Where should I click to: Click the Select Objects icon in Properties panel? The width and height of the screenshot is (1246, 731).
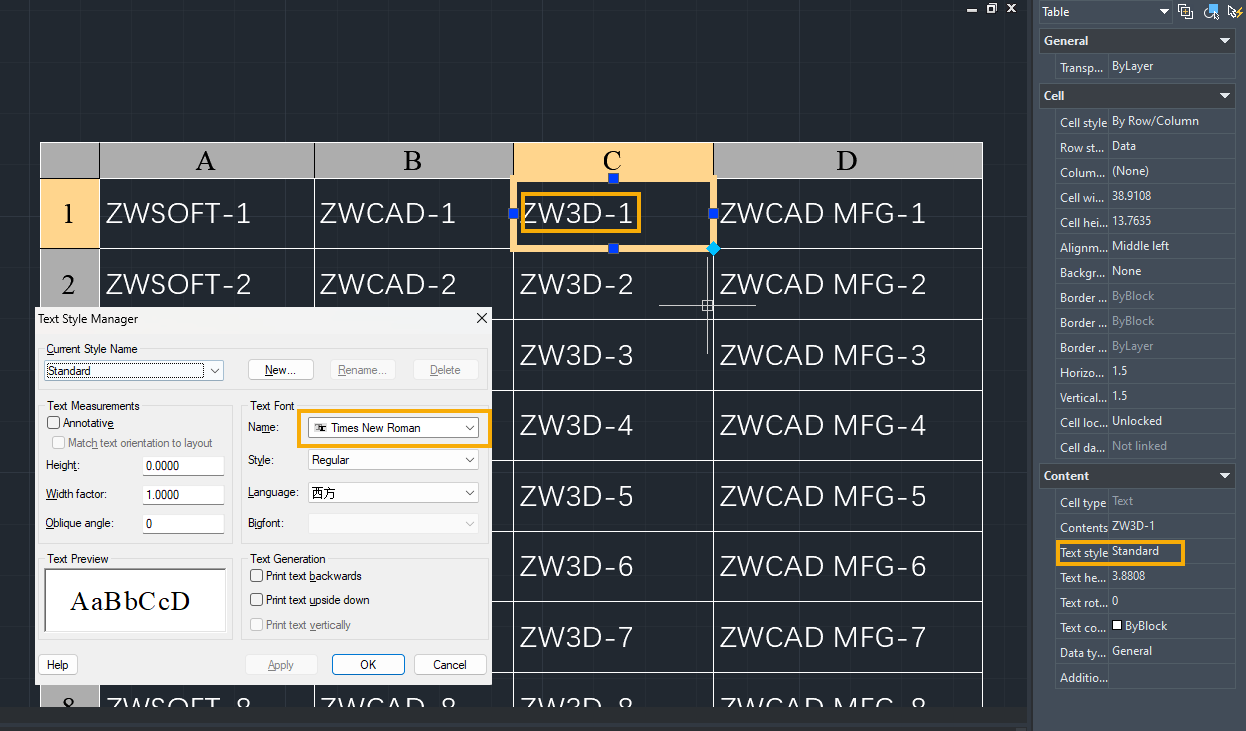[1211, 12]
